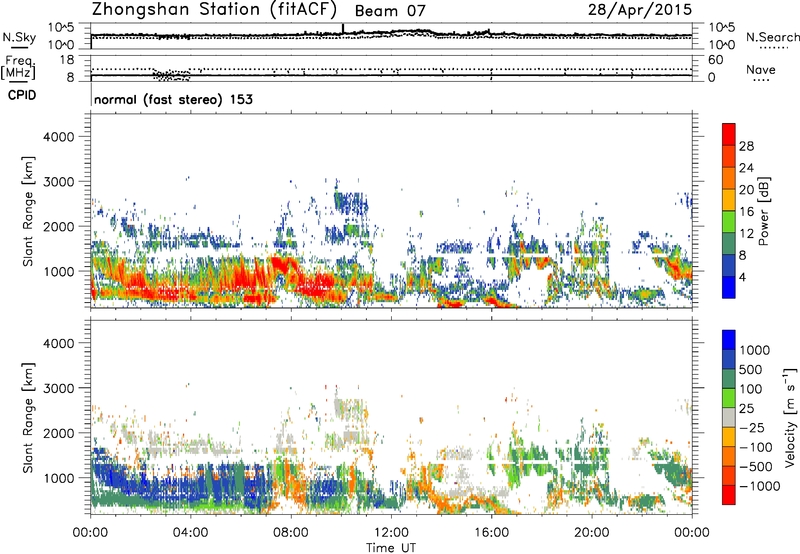Click the -100 tick on Velocity color bar
800x554 pixels.
(x=755, y=447)
